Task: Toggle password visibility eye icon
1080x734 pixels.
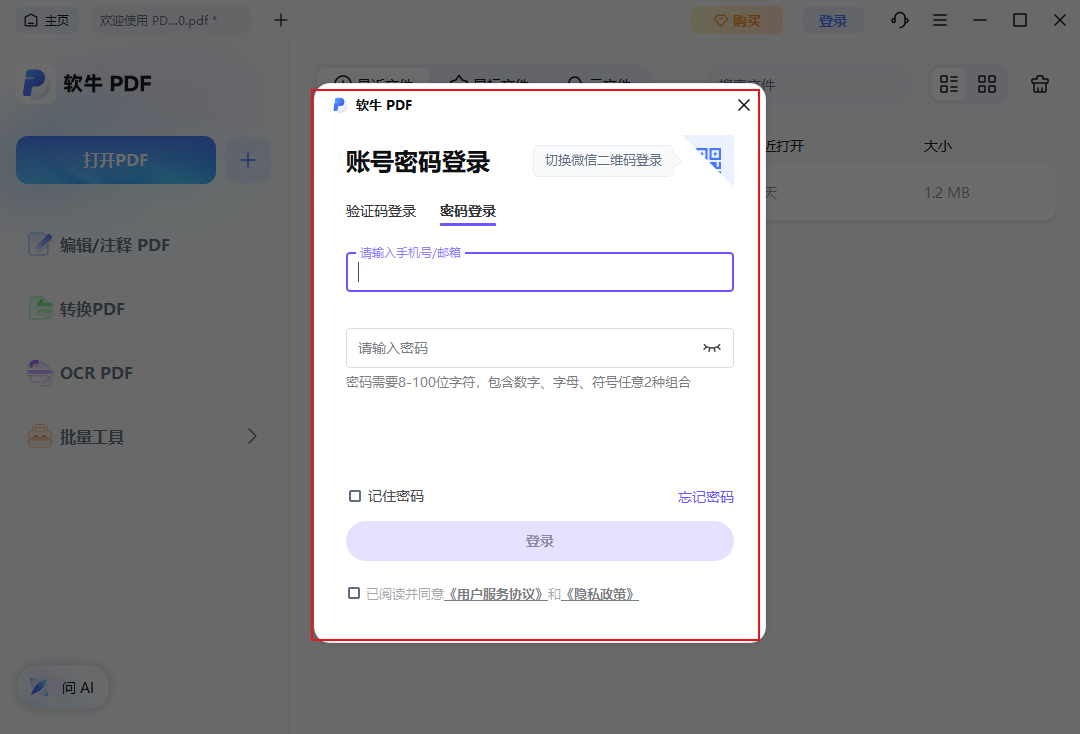Action: [712, 348]
